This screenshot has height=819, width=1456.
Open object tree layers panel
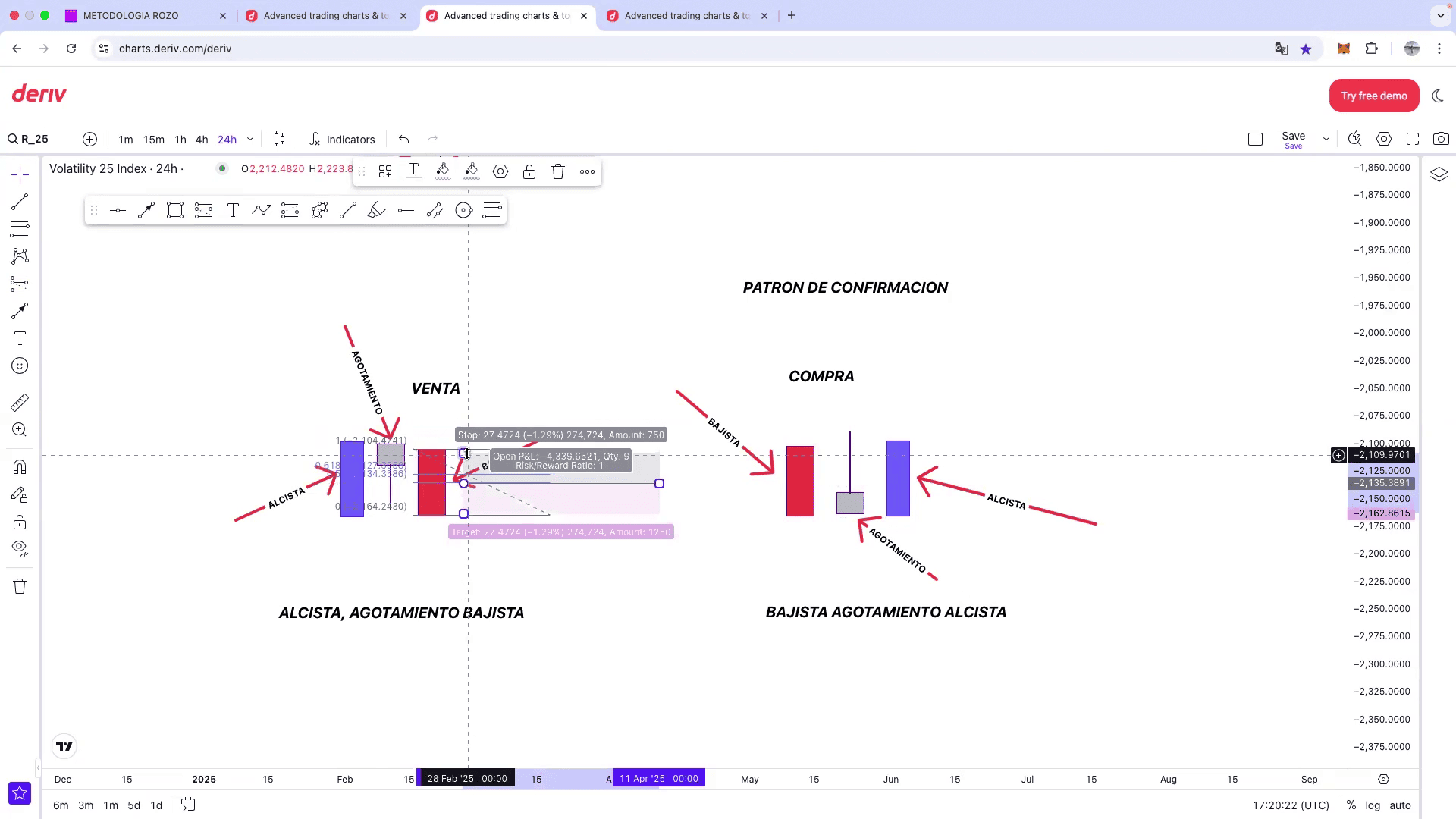(1439, 174)
